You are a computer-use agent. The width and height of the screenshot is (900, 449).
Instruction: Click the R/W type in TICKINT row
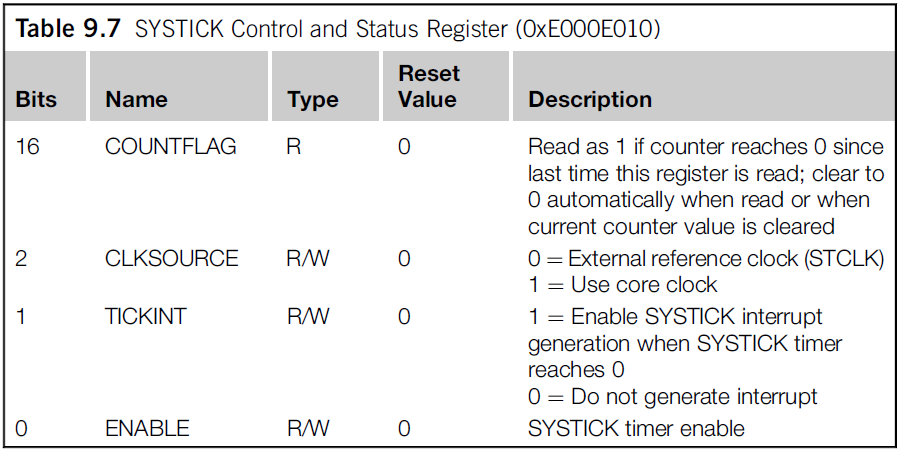308,317
